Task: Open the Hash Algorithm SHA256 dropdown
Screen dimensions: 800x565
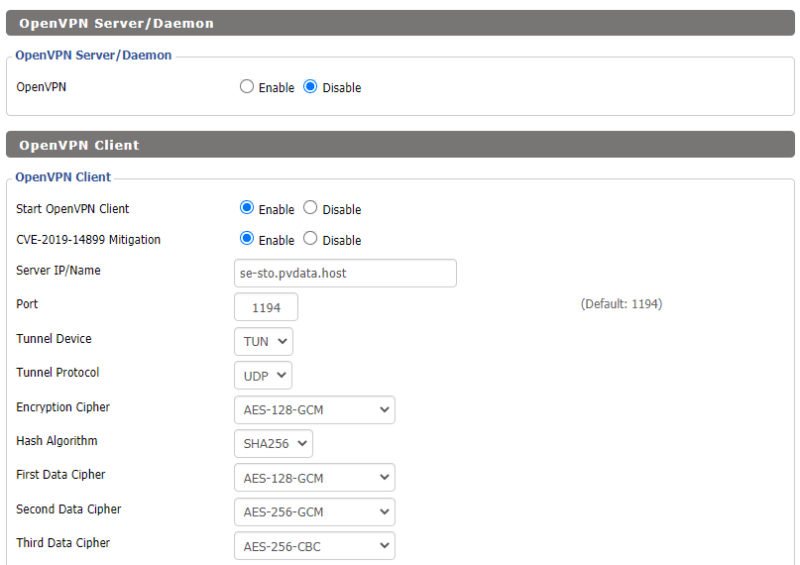Action: 274,443
